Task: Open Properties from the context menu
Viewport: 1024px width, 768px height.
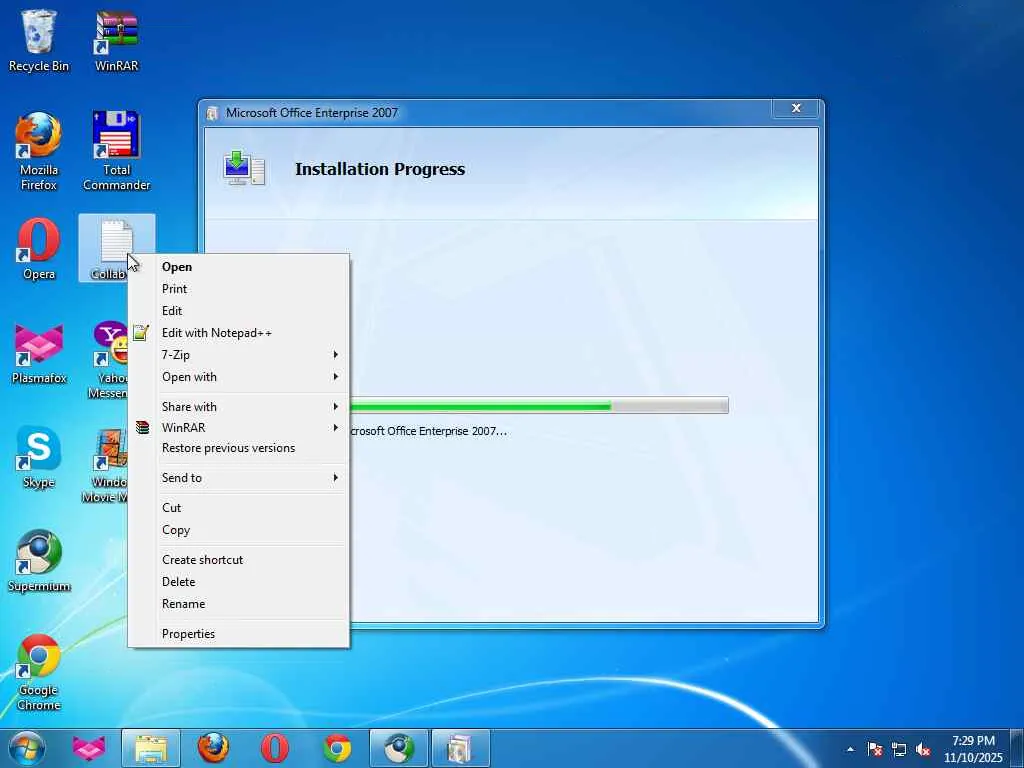Action: (x=238, y=633)
